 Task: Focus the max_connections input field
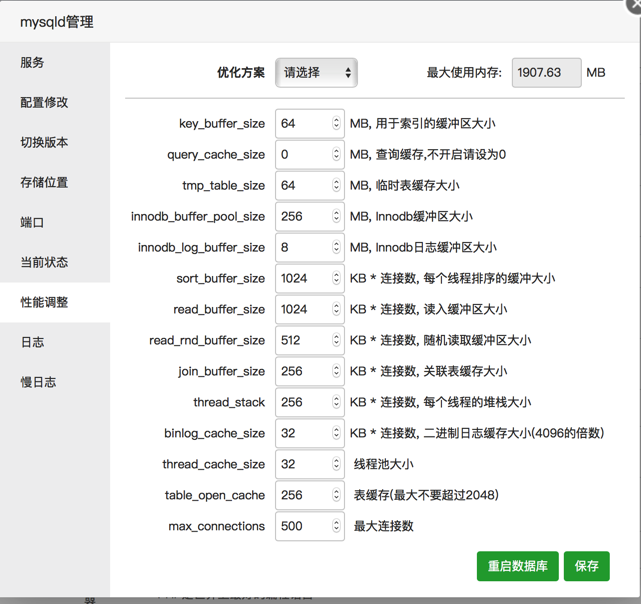point(310,526)
